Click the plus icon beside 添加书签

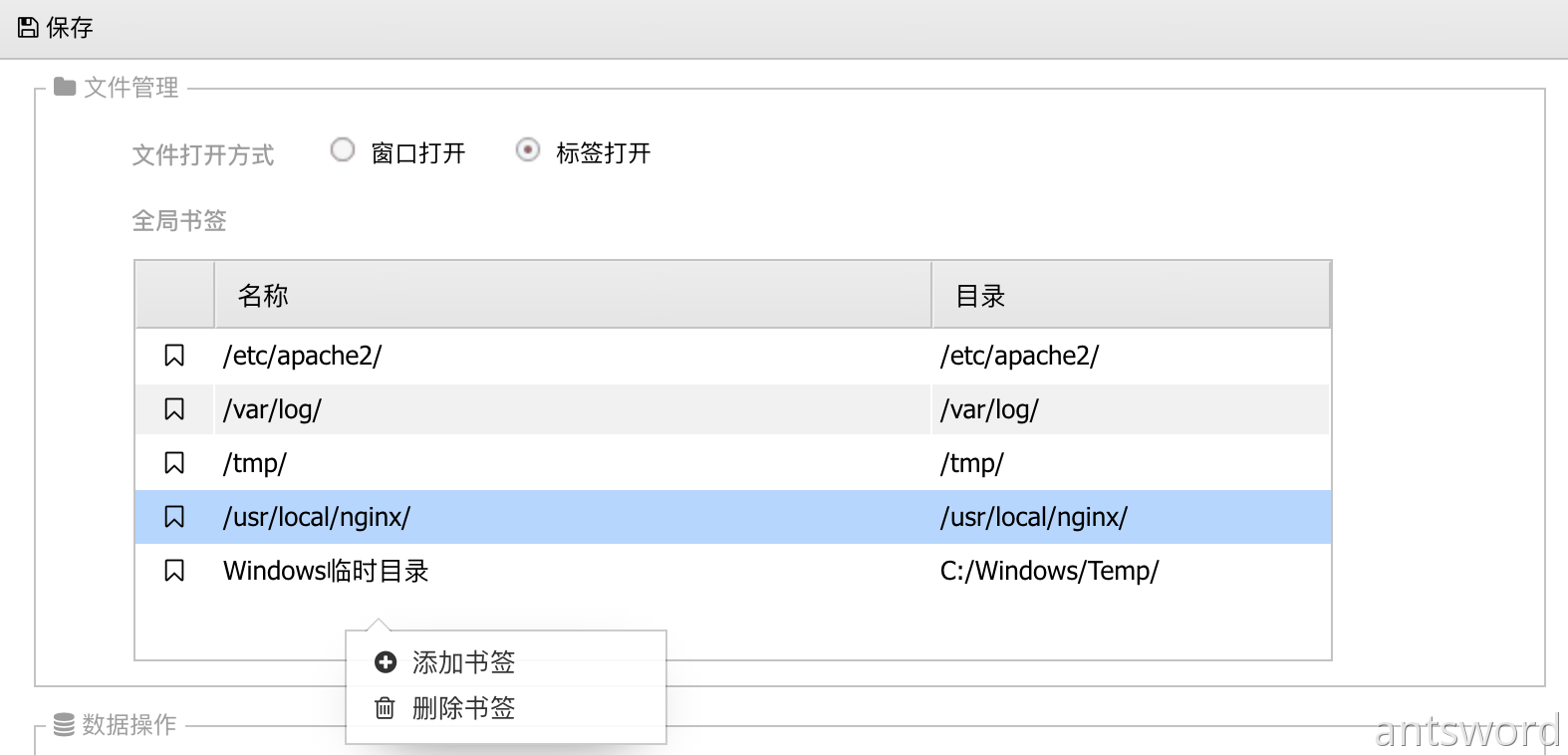coord(386,662)
